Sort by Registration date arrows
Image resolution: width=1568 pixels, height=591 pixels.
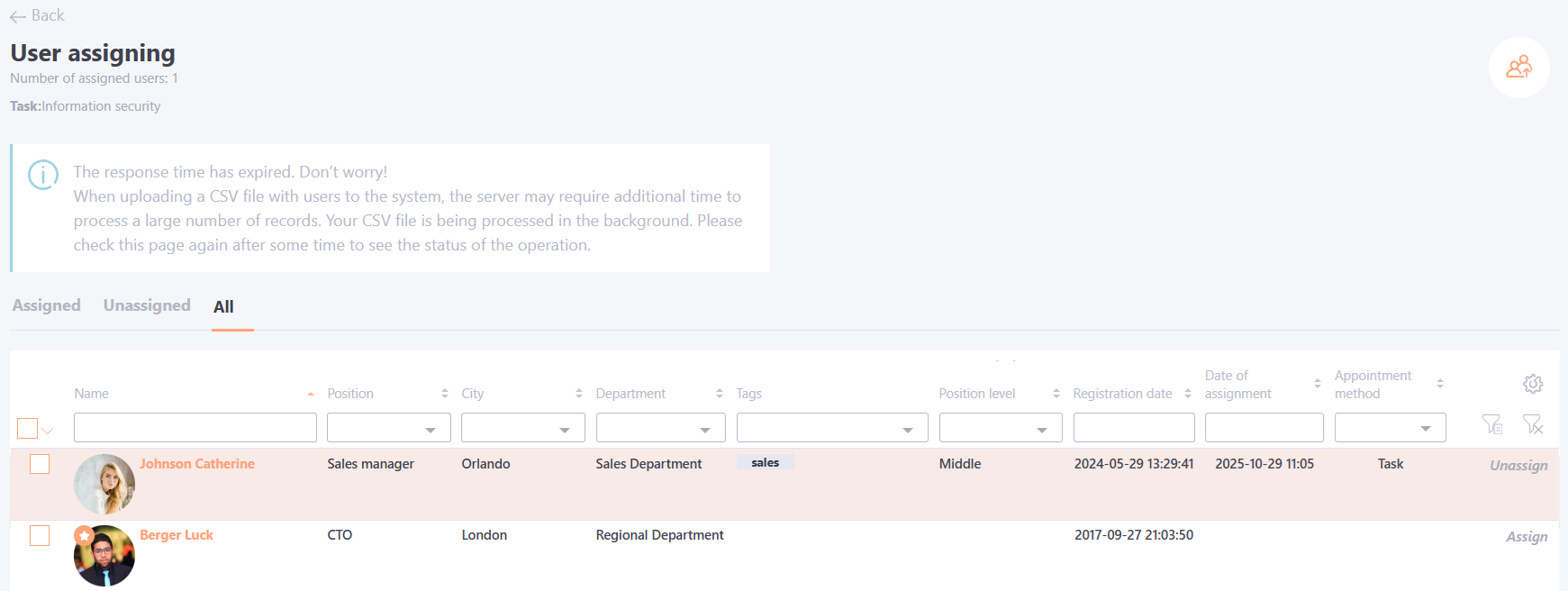click(1188, 394)
